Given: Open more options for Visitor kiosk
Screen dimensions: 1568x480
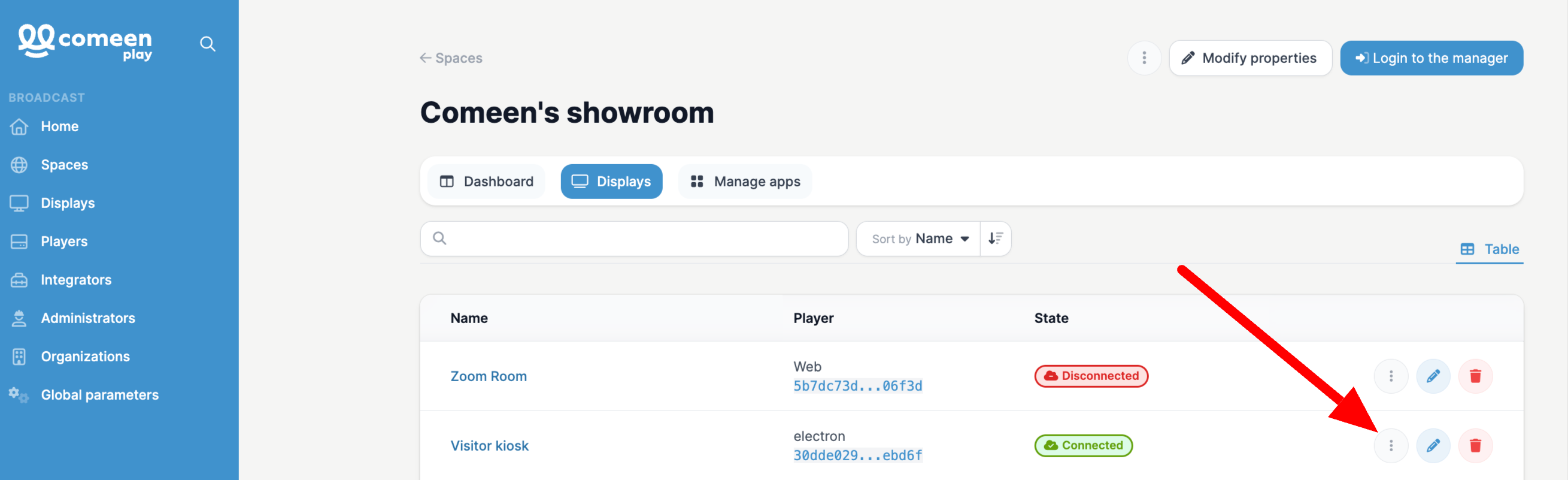Looking at the screenshot, I should 1391,446.
